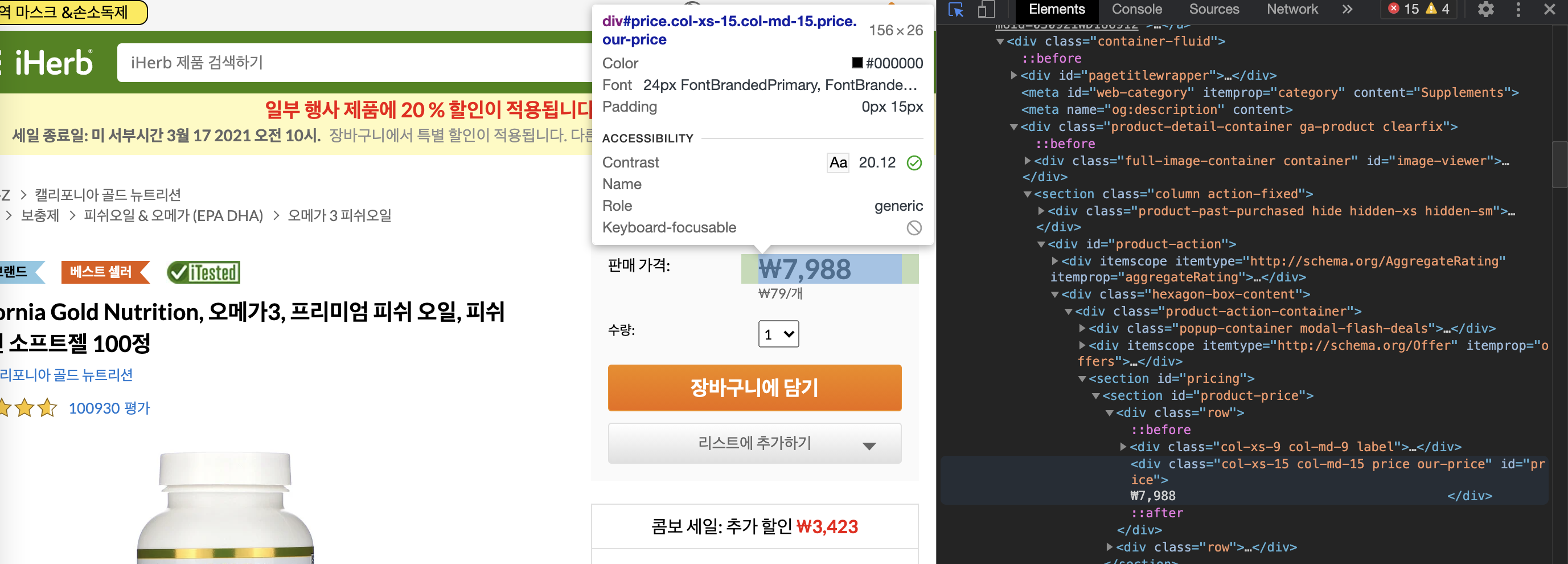Collapse the section id product-price node

coord(1095,396)
